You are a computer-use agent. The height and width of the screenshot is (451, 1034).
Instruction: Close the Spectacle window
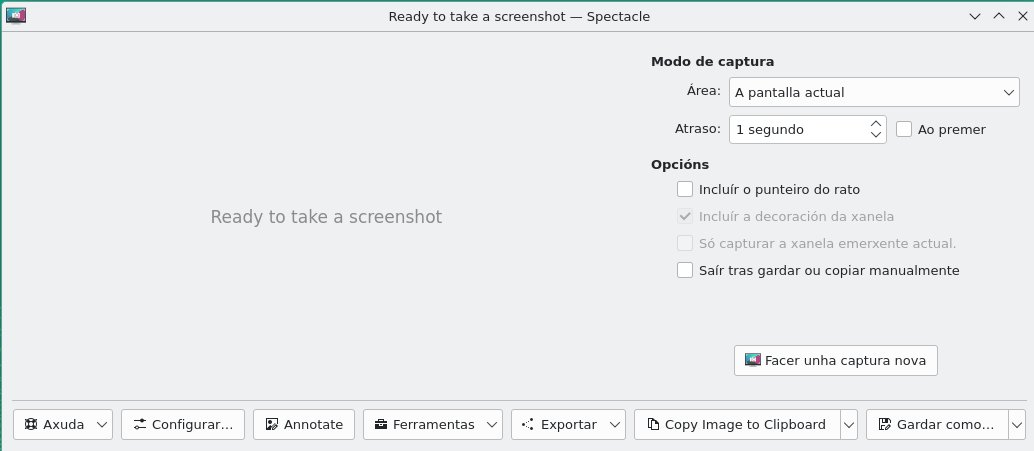click(x=1023, y=16)
